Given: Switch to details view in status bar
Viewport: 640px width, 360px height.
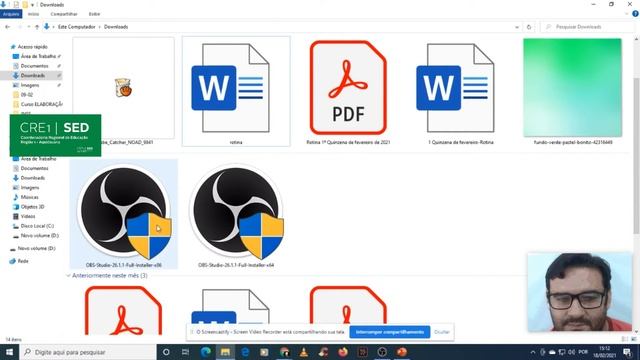Looking at the screenshot, I should pos(625,339).
